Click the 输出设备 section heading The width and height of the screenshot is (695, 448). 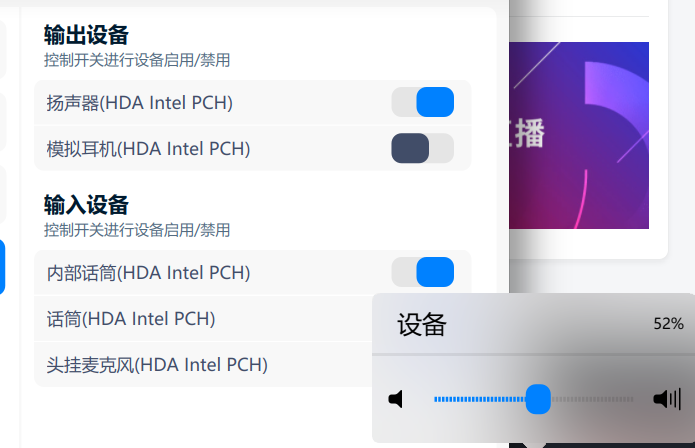click(x=86, y=35)
